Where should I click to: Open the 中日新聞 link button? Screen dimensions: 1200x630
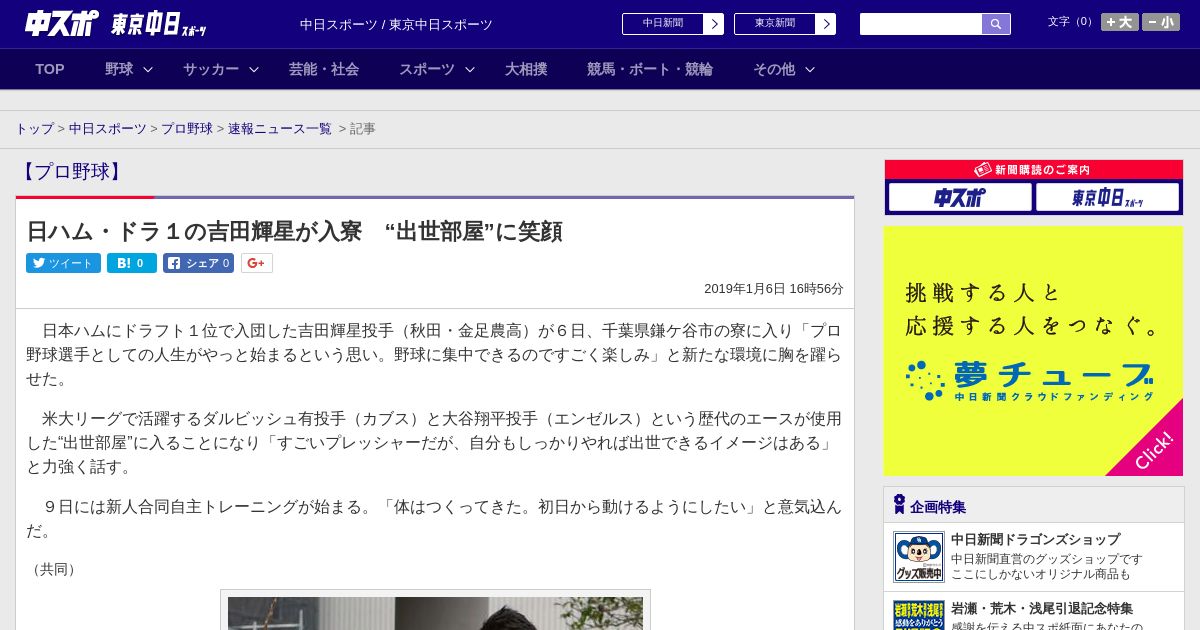click(662, 24)
